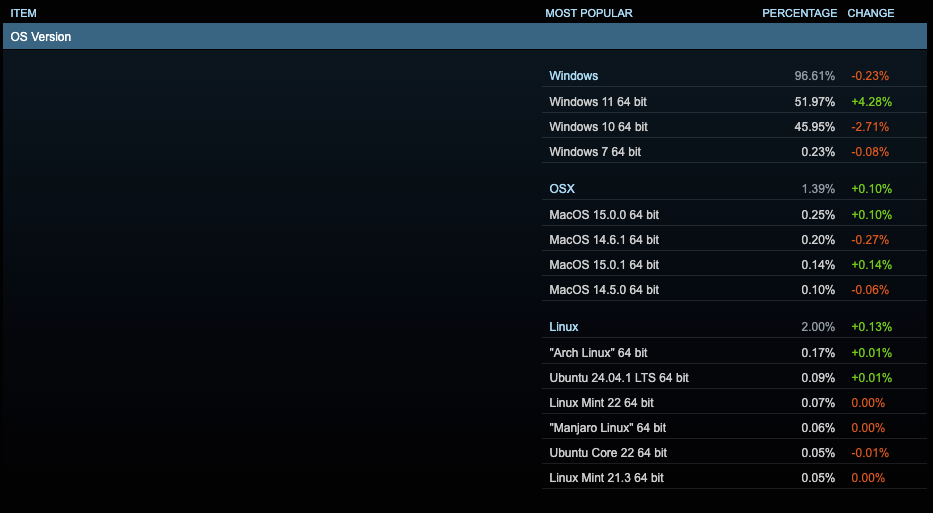Click the CHANGE column header
Screen dimensions: 933x513
871,13
